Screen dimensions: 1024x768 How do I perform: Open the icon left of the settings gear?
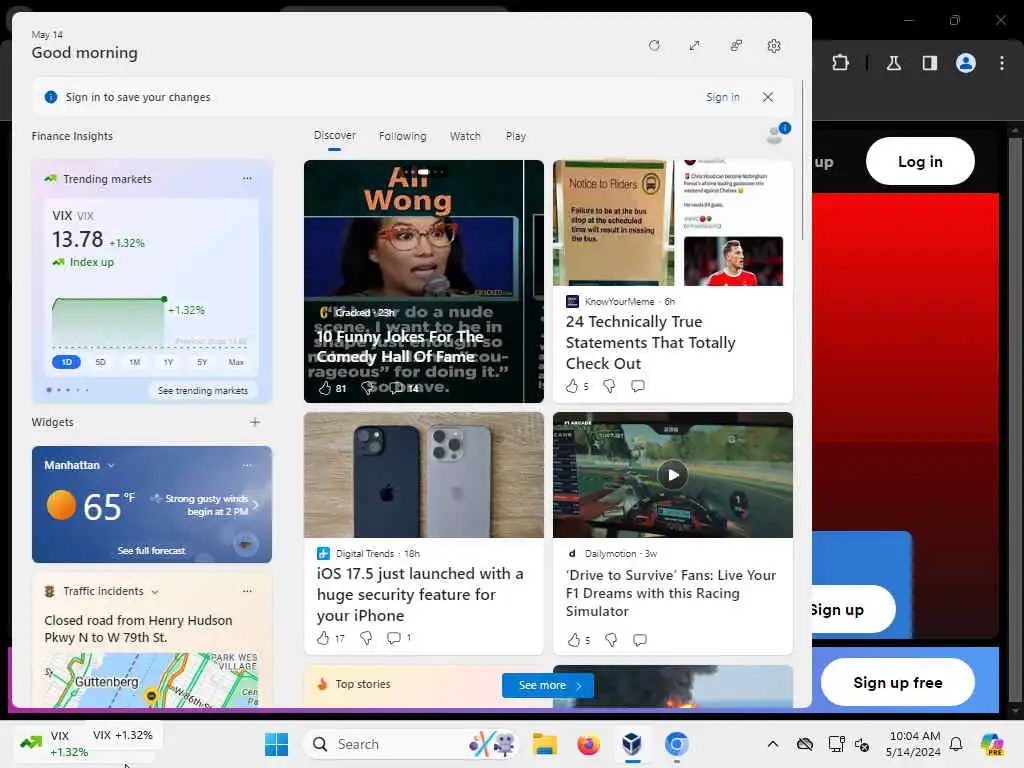point(736,46)
